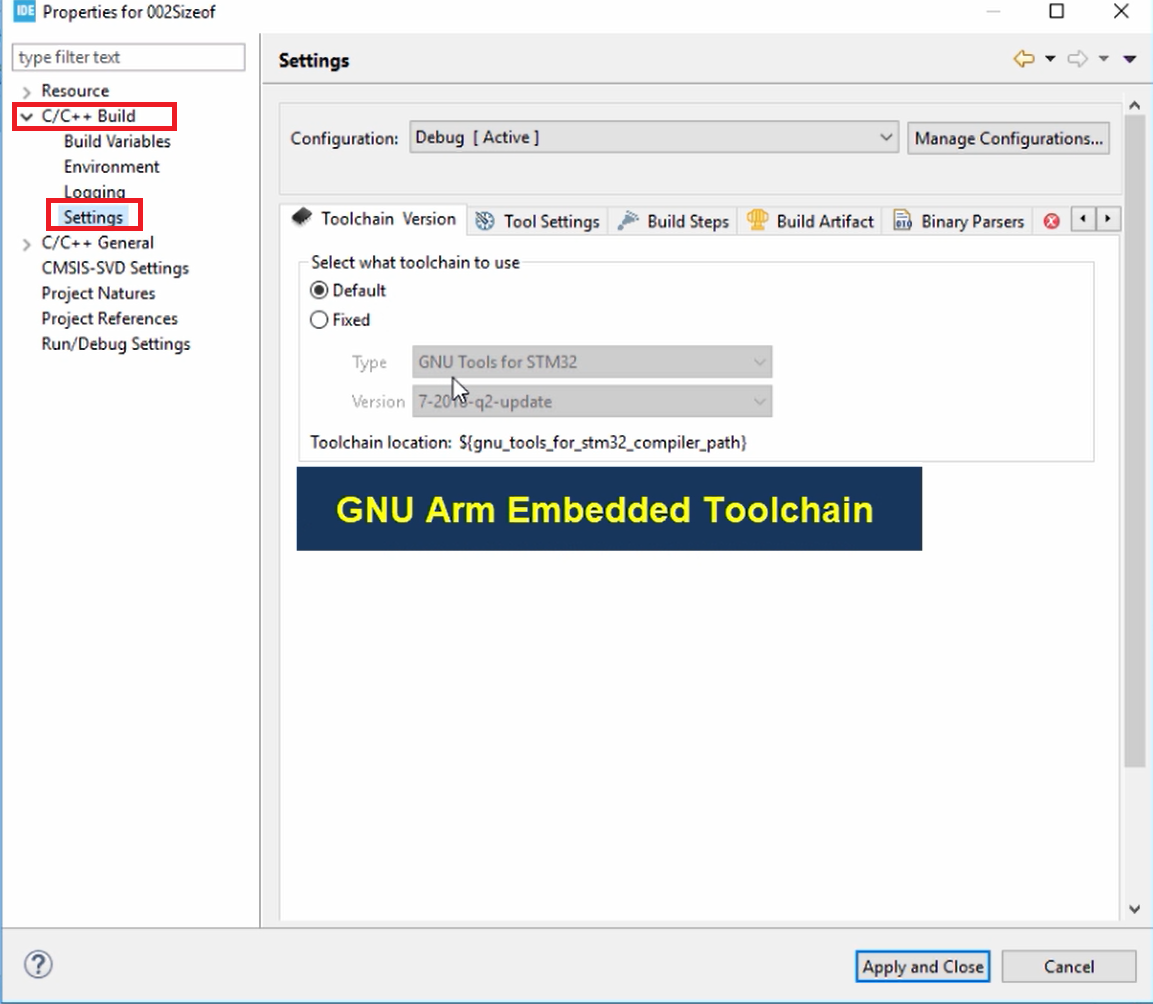This screenshot has height=1004, width=1153.
Task: Open the Configuration Debug dropdown
Action: 654,138
